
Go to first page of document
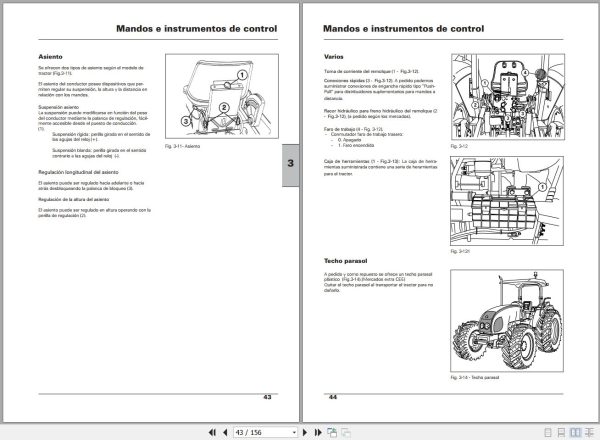click(212, 432)
